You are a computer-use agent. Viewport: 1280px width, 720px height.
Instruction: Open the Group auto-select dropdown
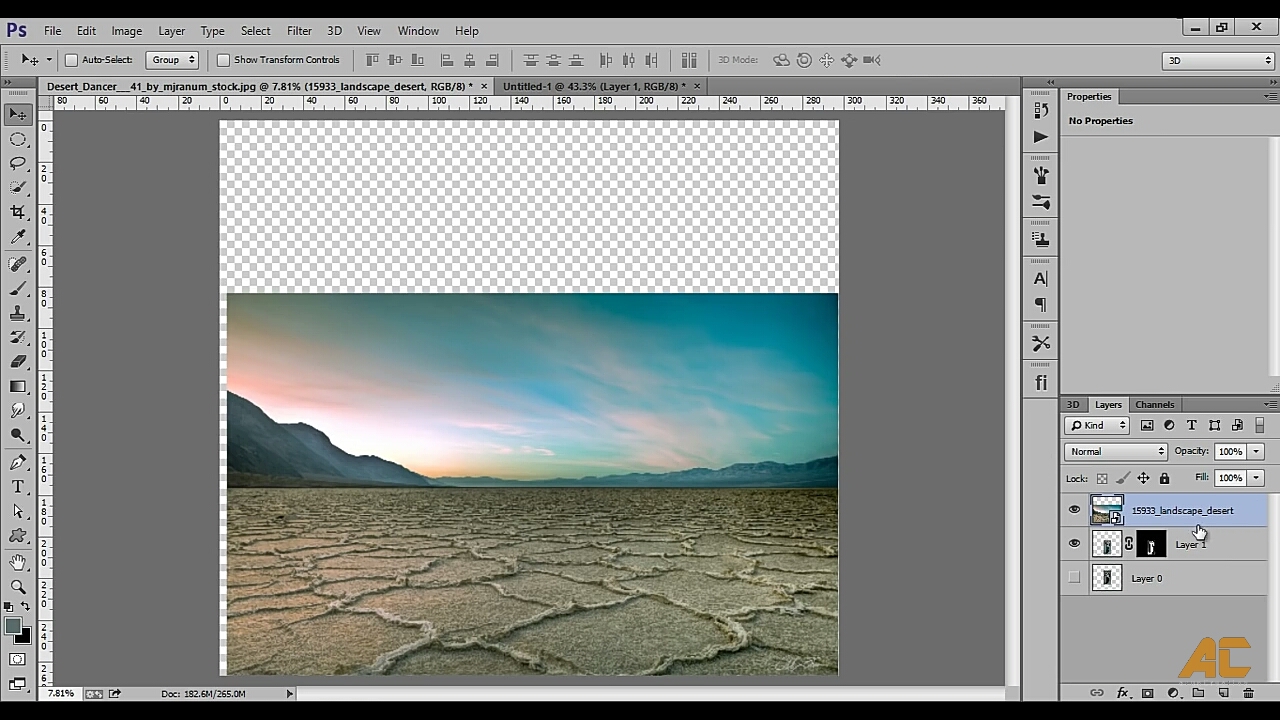coord(172,60)
